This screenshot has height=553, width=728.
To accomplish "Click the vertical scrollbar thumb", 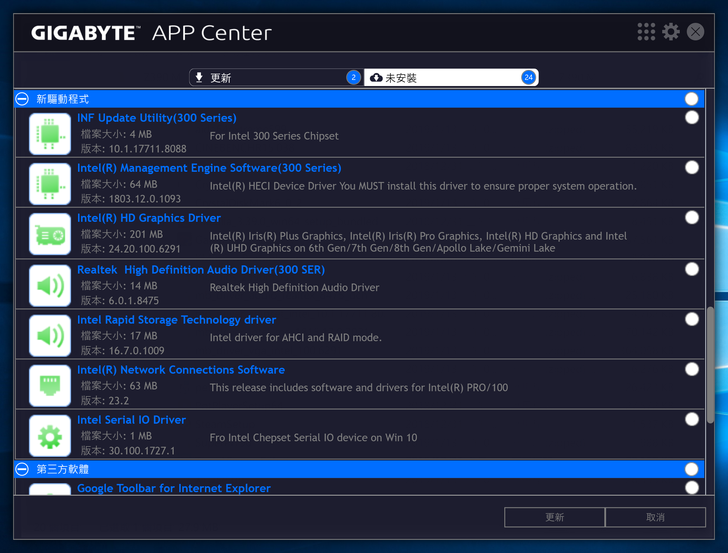I will (711, 363).
